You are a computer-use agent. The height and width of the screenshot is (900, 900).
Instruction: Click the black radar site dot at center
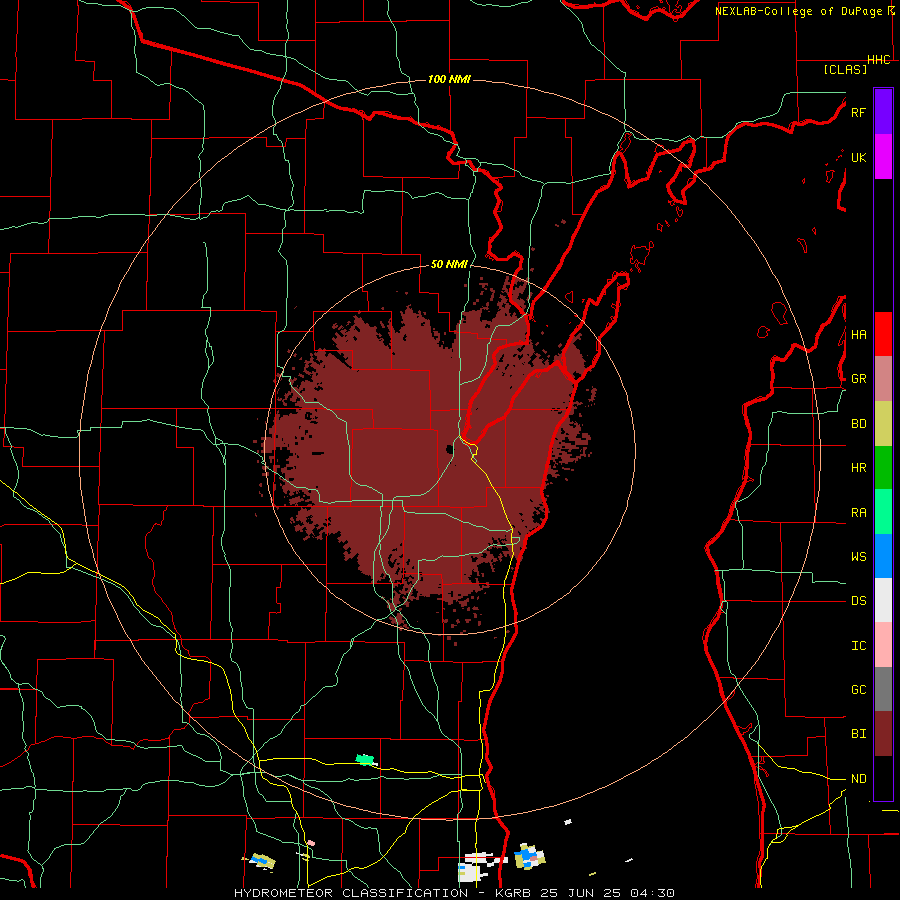(449, 449)
